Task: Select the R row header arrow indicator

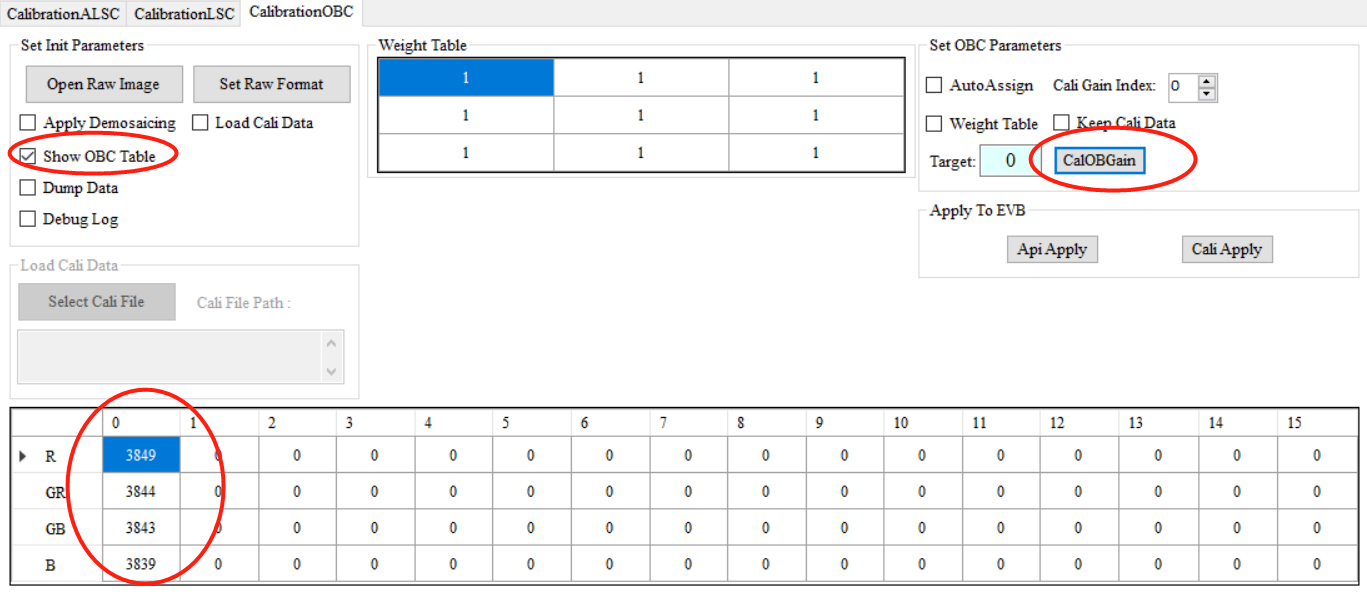Action: coord(23,457)
